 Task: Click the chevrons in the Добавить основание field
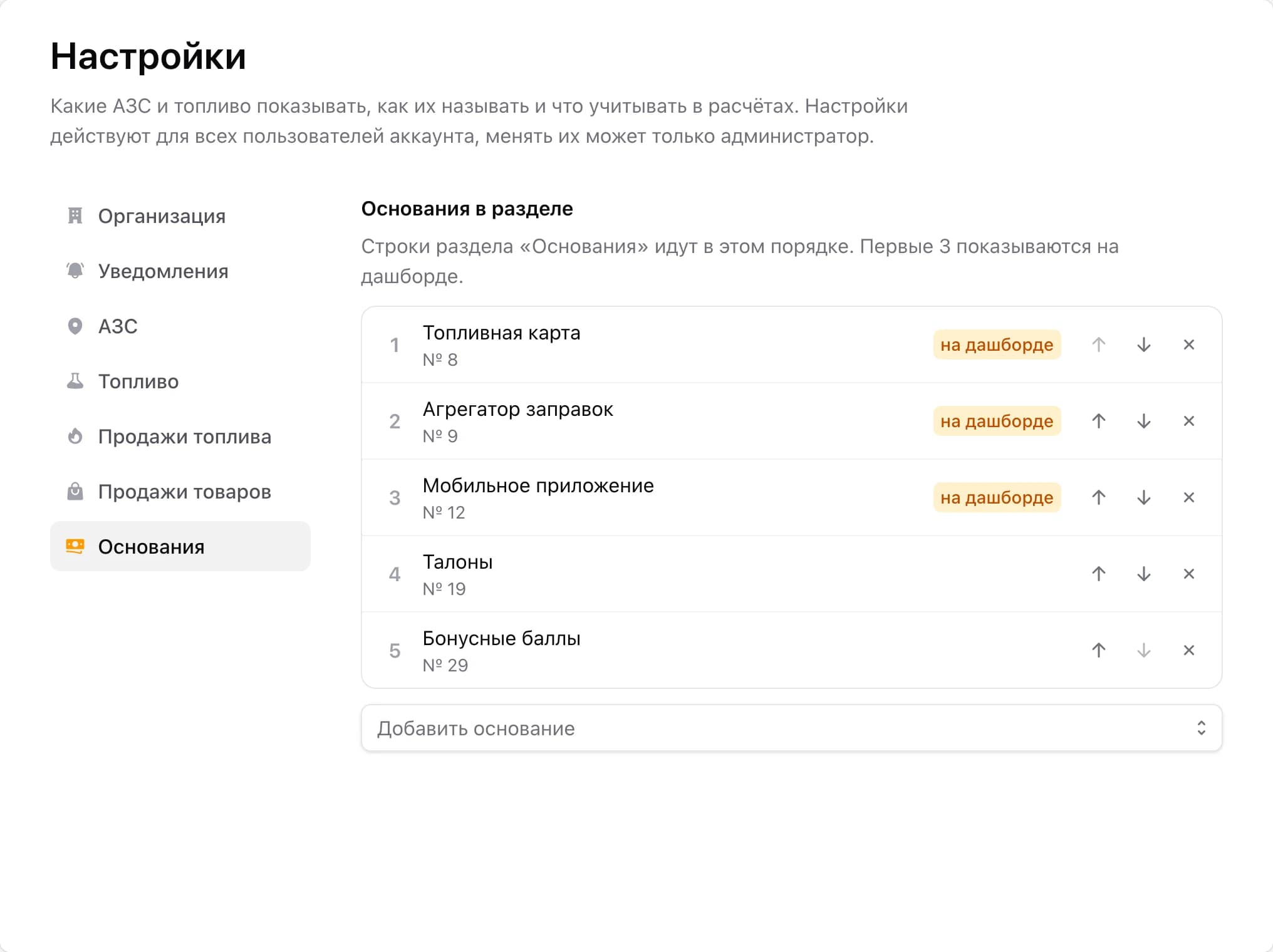coord(1201,728)
